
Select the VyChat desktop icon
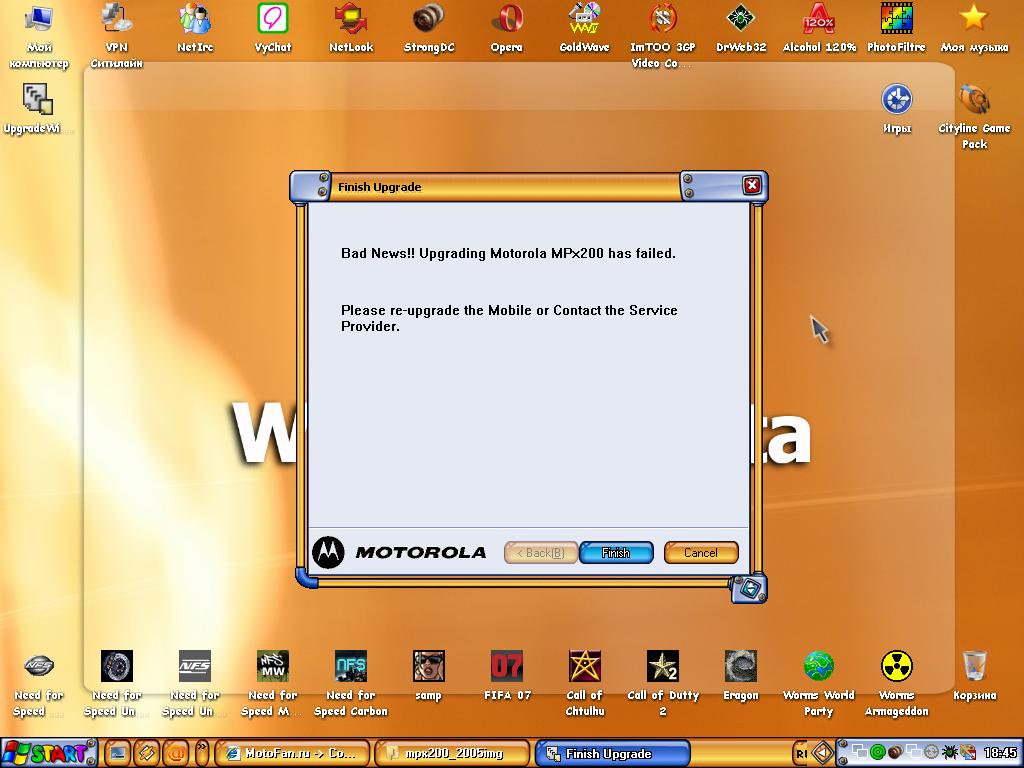273,27
